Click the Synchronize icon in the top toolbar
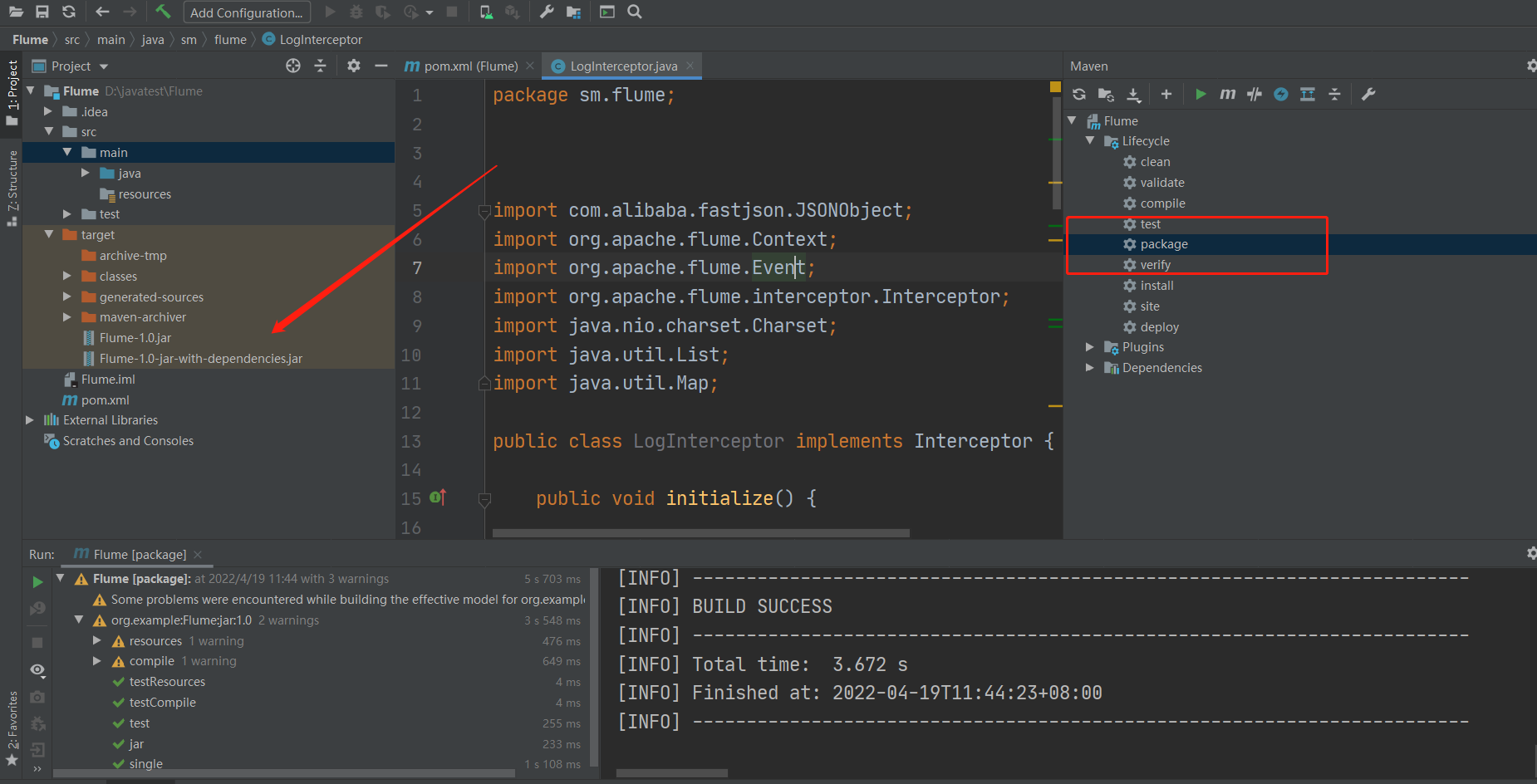 point(69,12)
